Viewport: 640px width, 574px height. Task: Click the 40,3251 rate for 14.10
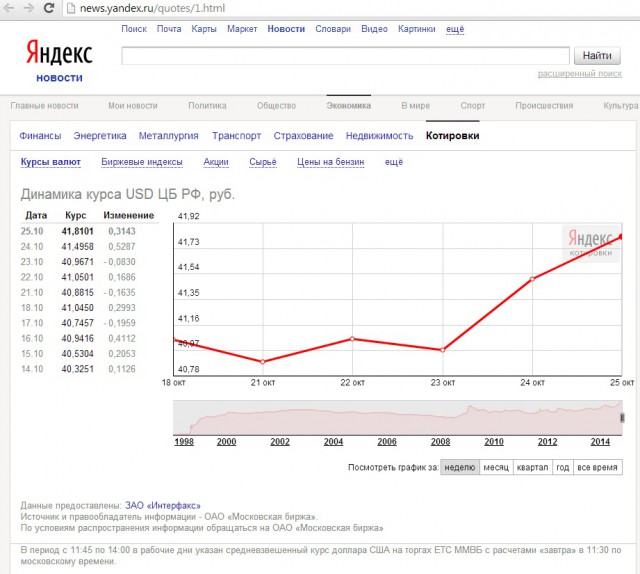tap(78, 369)
